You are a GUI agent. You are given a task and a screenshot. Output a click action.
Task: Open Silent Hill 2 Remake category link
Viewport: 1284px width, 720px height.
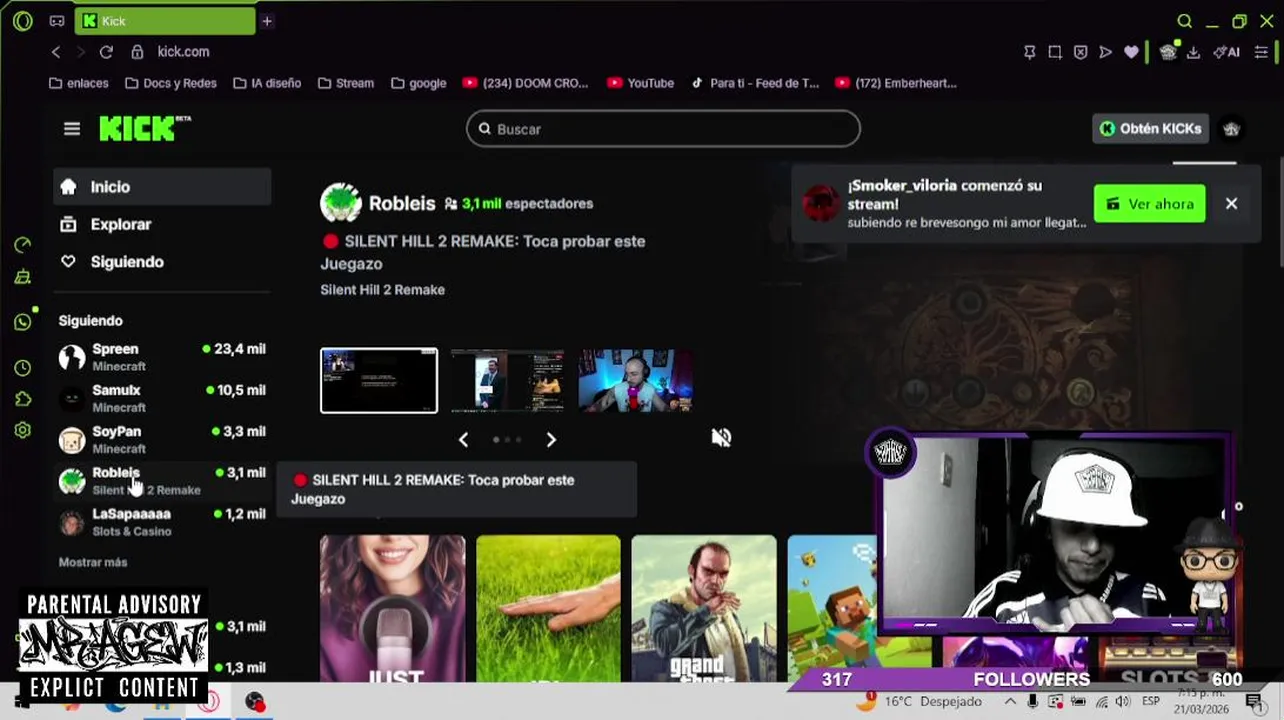382,290
